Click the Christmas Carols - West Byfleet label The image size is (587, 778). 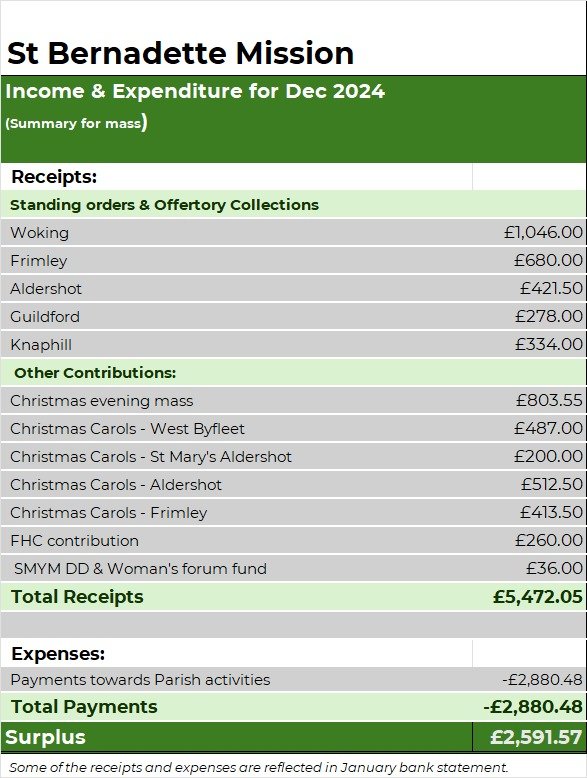click(x=127, y=429)
